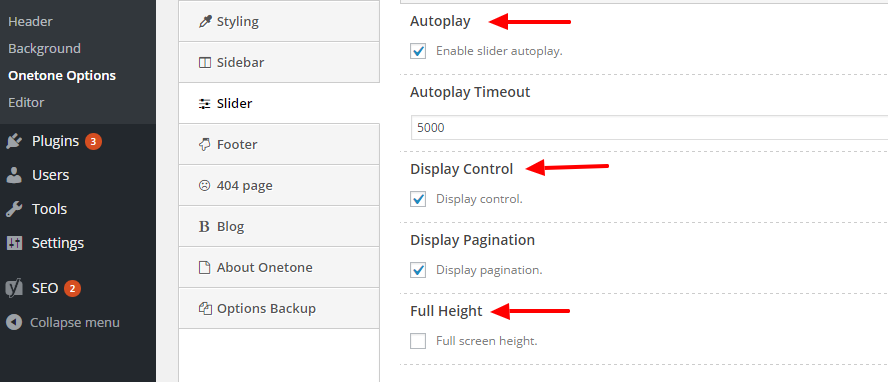The height and width of the screenshot is (382, 888).
Task: Switch to the Blog tab
Action: click(279, 226)
